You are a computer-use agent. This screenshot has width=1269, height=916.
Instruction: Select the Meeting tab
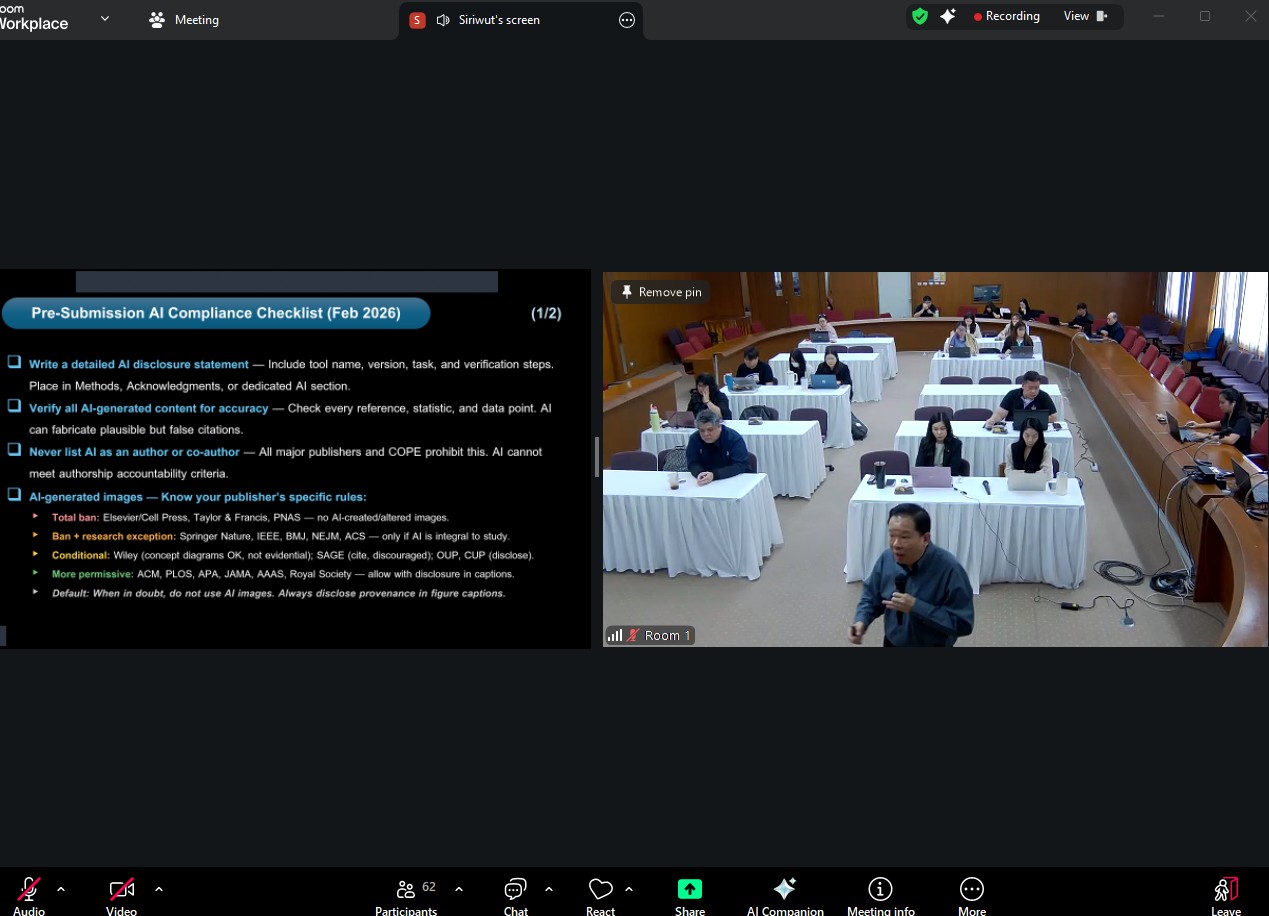tap(184, 20)
